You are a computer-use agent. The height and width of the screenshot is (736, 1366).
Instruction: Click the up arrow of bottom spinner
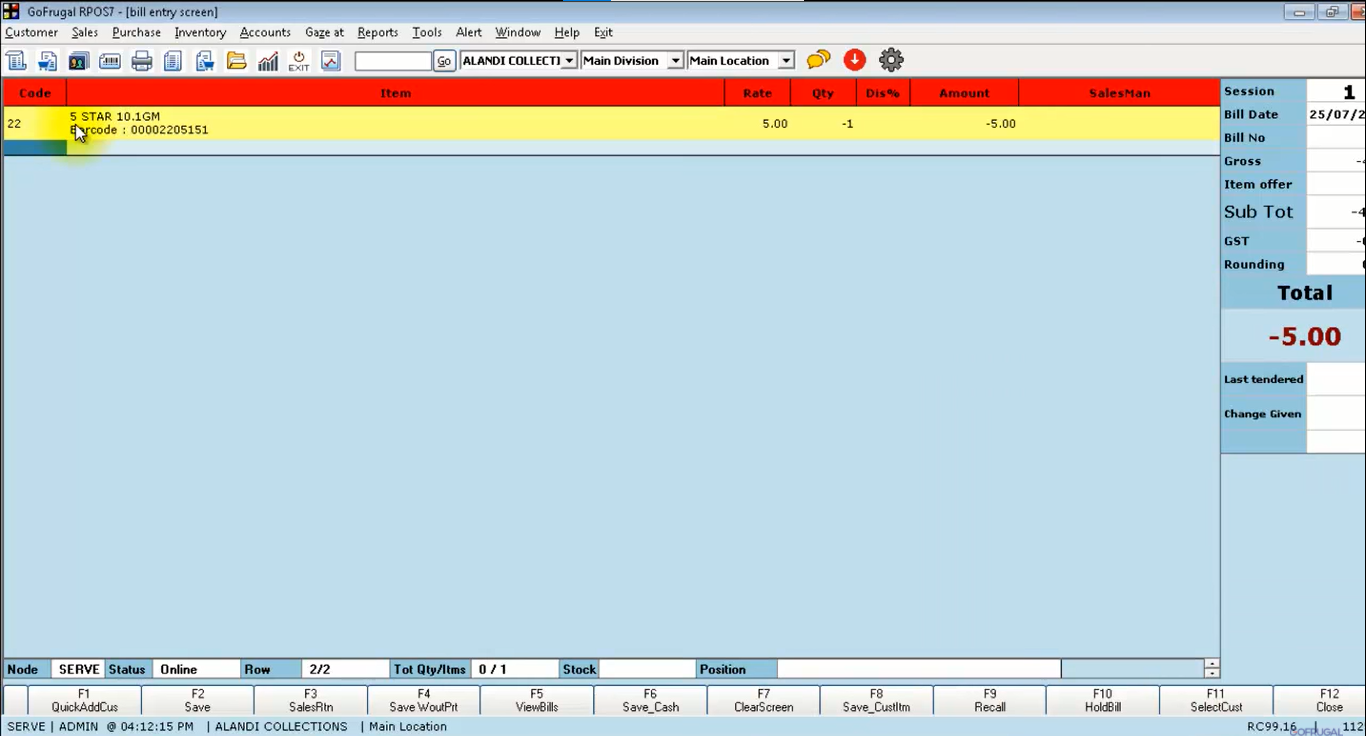pyautogui.click(x=1212, y=665)
